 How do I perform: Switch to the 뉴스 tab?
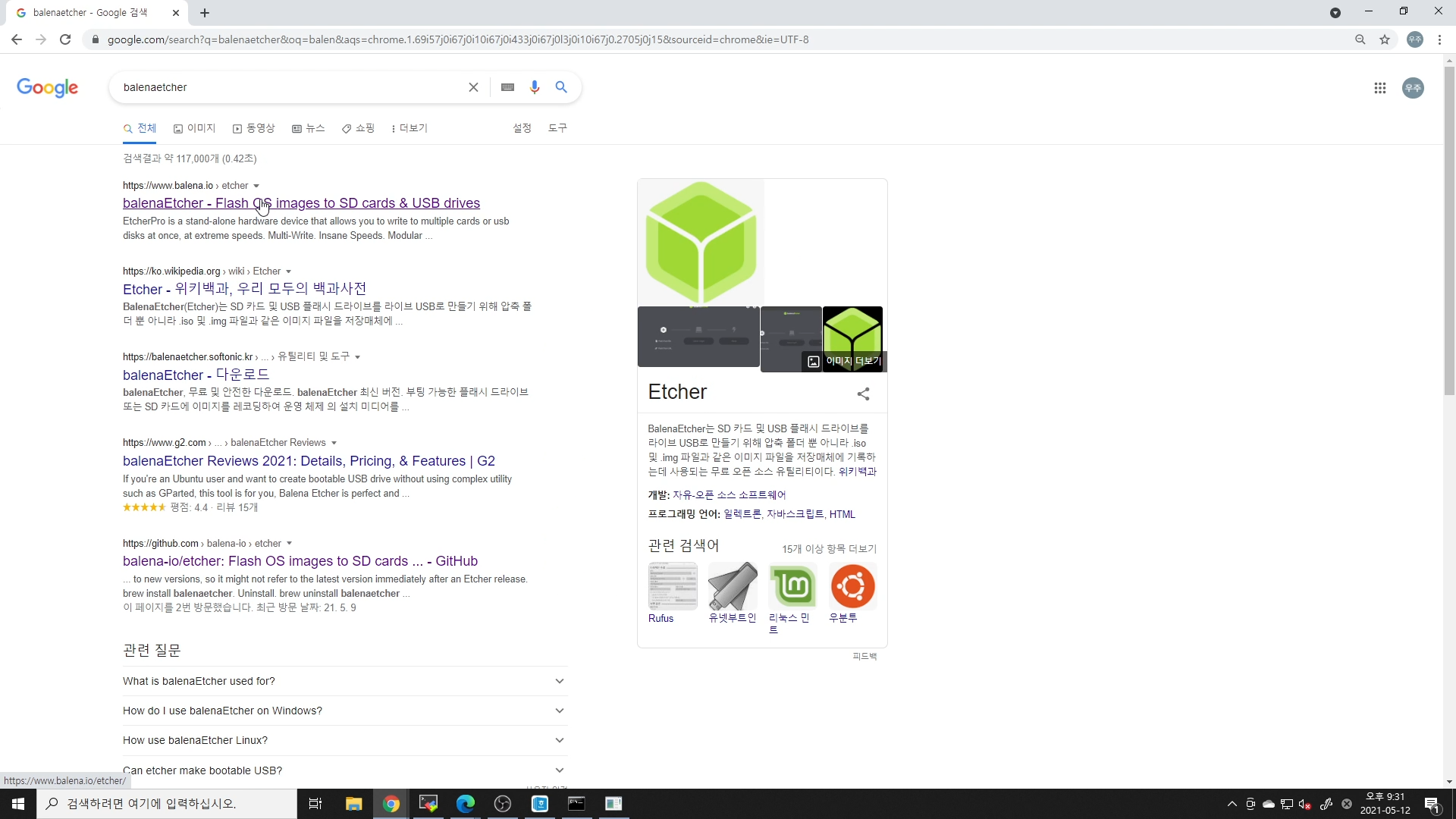pyautogui.click(x=309, y=128)
